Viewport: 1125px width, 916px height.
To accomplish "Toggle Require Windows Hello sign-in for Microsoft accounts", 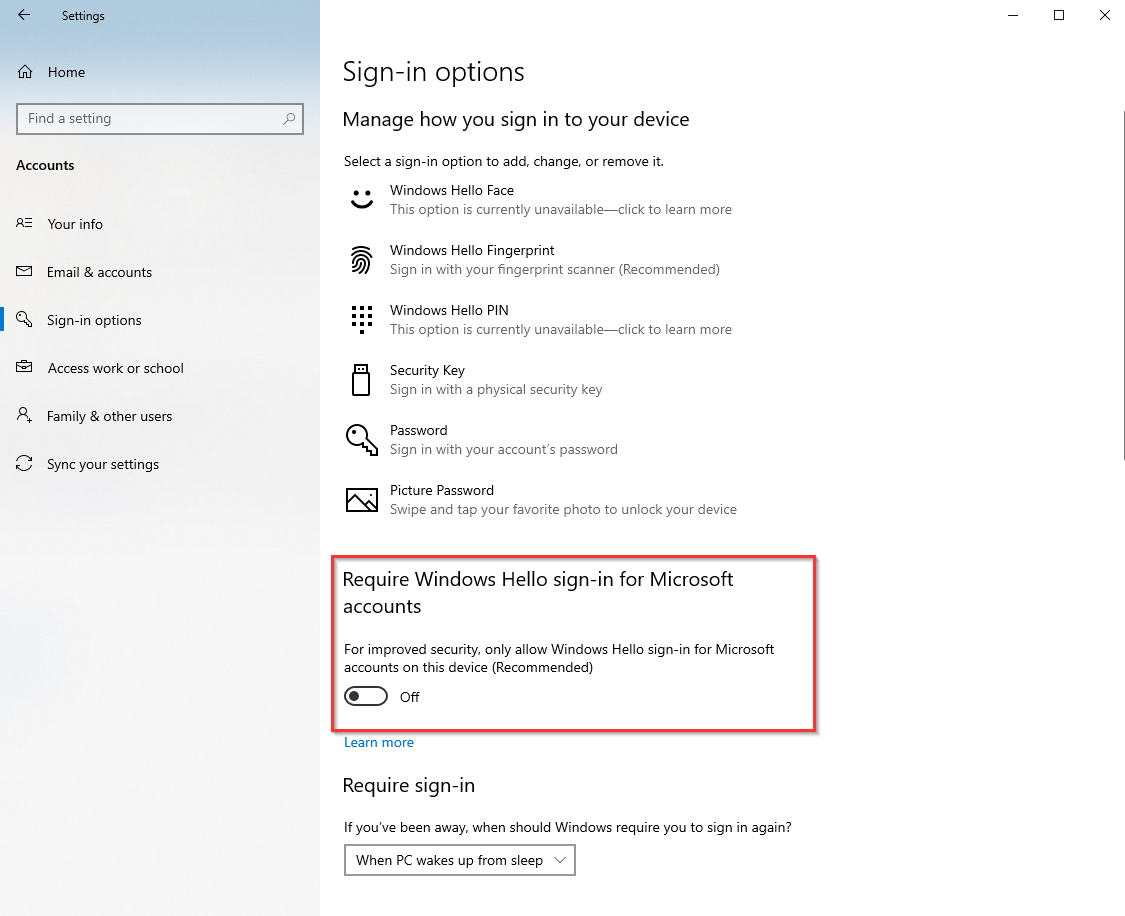I will [365, 695].
